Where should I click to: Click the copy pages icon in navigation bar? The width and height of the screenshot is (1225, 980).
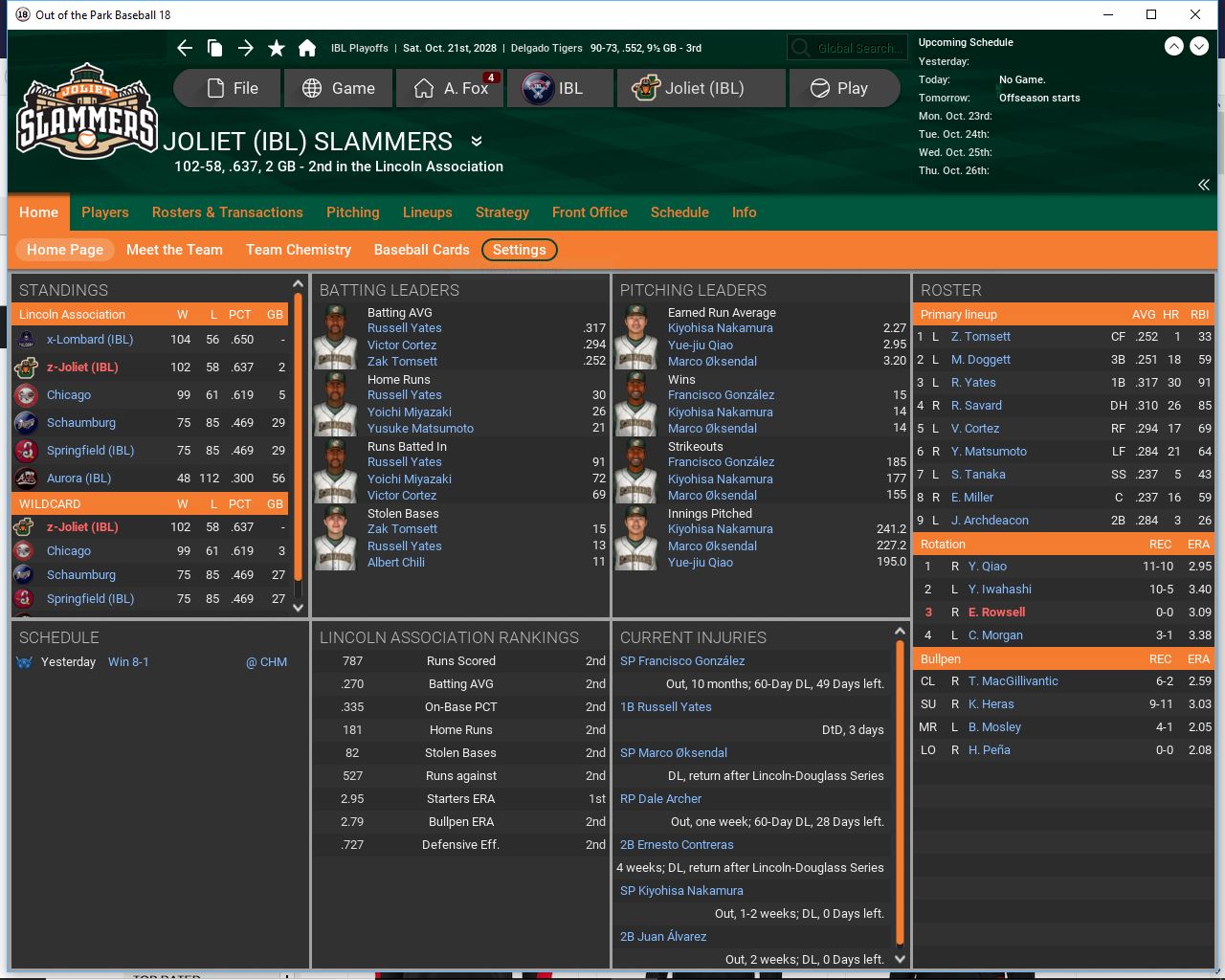coord(215,48)
